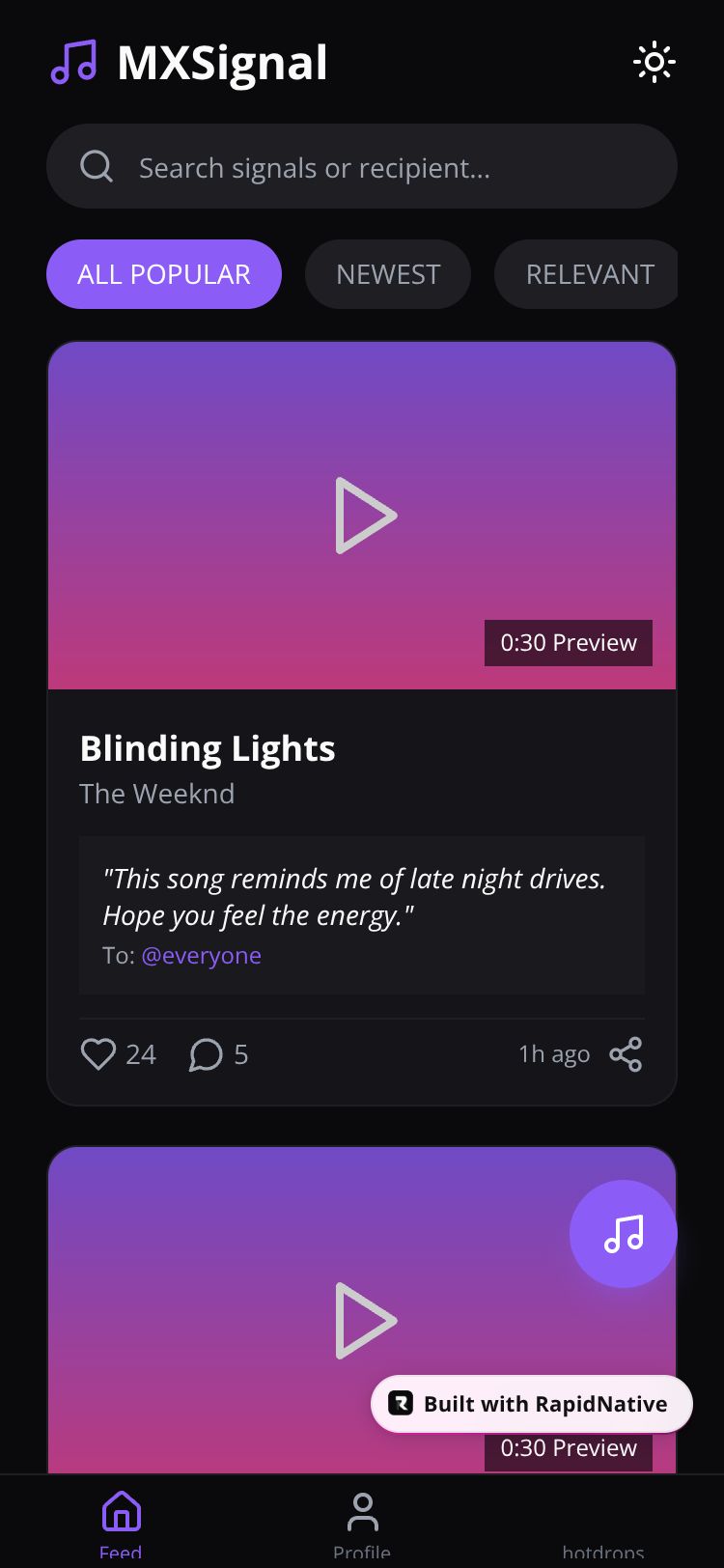Choose the RELEVANT filter chip
Image resolution: width=724 pixels, height=1568 pixels.
point(589,274)
